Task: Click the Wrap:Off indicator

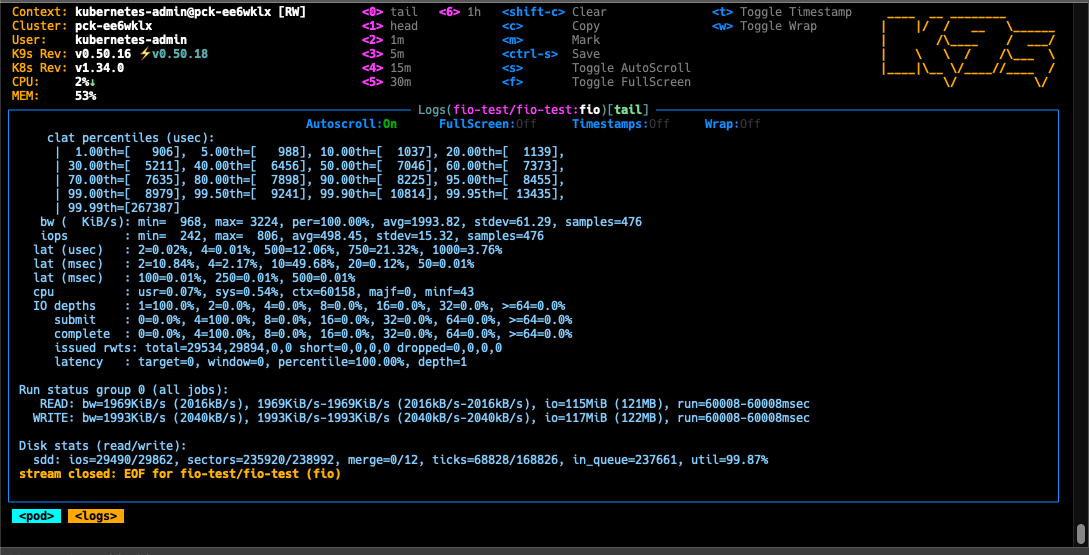Action: click(733, 124)
